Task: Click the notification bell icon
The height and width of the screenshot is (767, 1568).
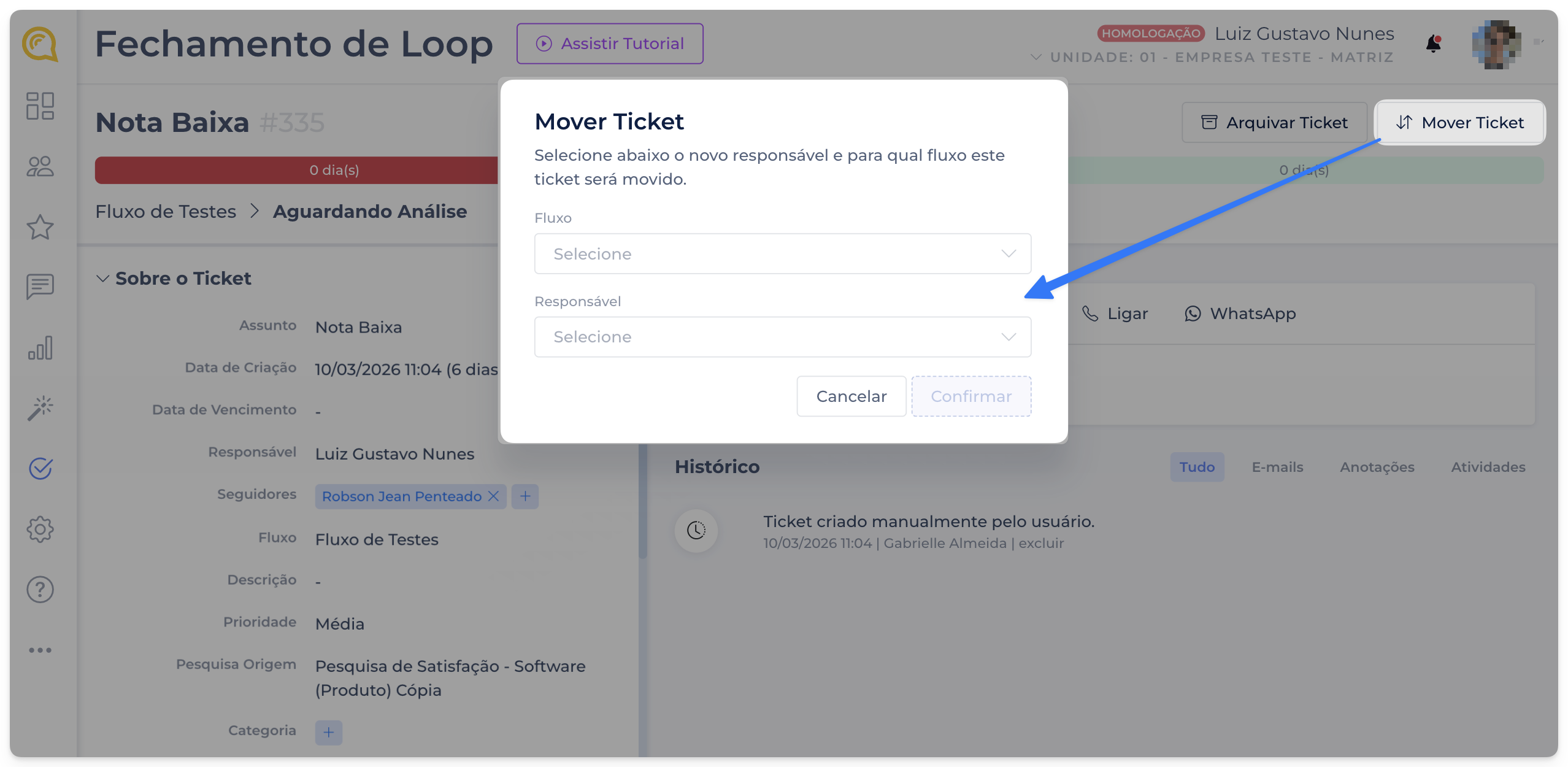Action: coord(1433,44)
